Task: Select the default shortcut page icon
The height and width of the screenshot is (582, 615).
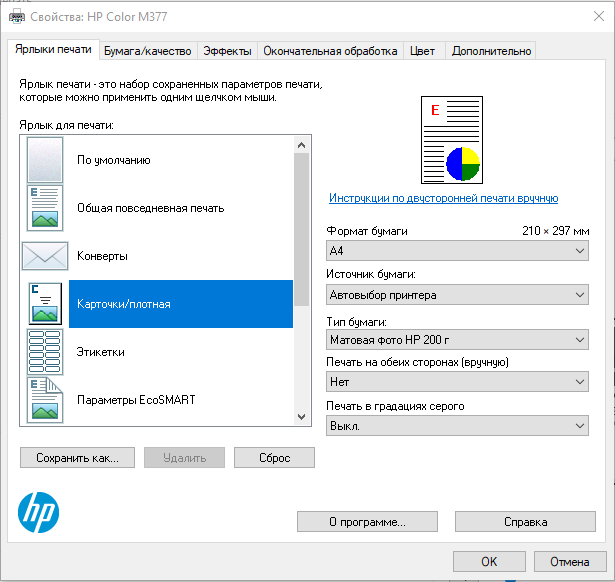Action: tap(45, 159)
